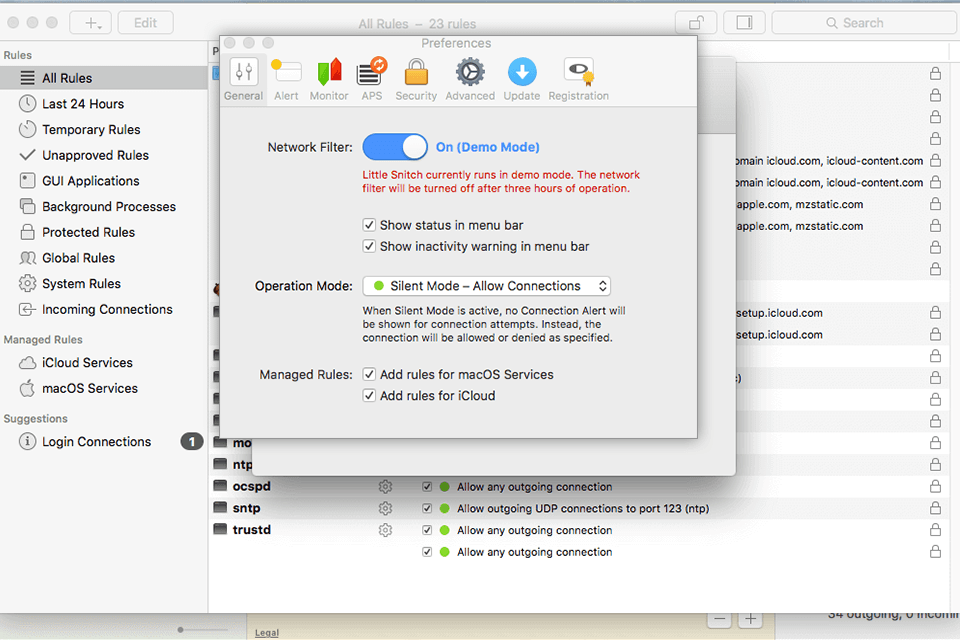Show Unapproved Rules list

click(104, 156)
